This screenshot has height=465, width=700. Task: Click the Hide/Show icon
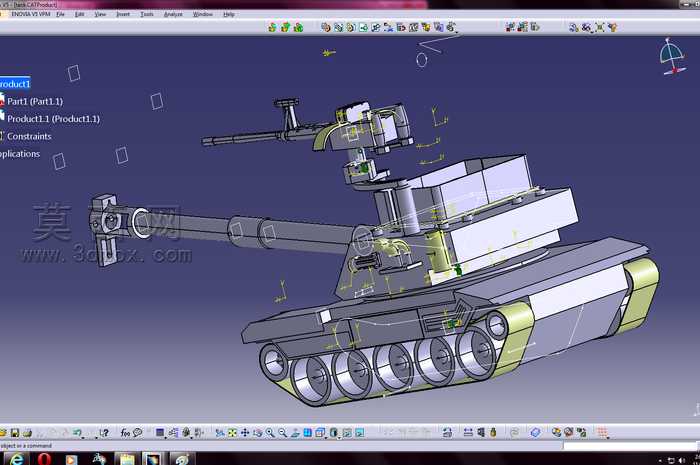347,432
